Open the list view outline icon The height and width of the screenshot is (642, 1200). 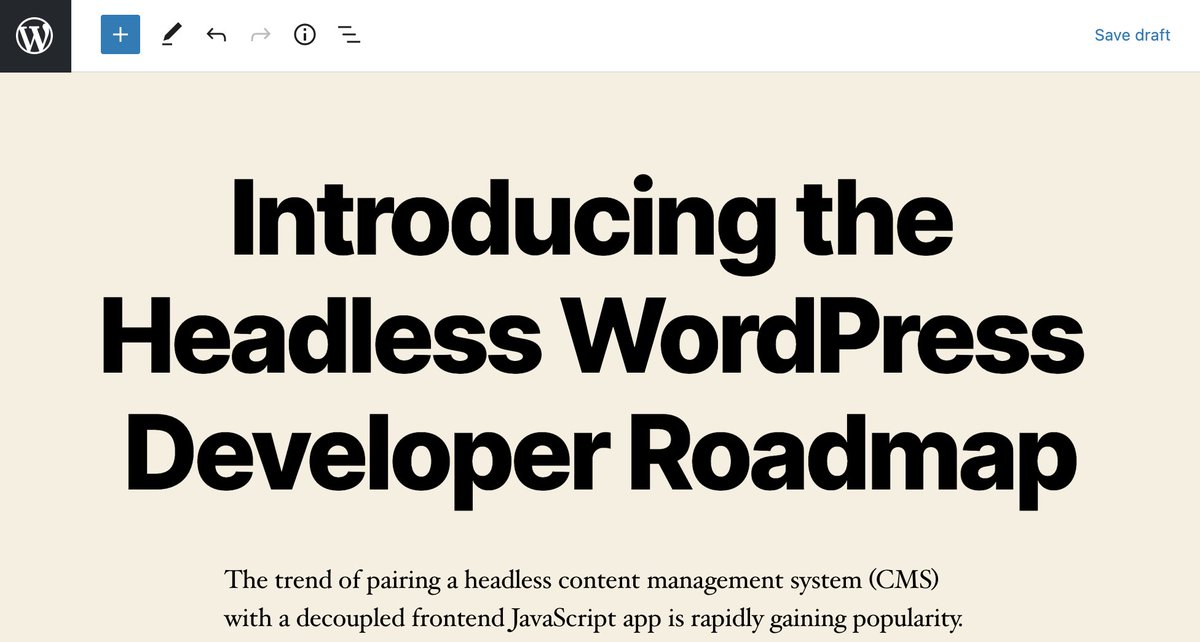(x=349, y=35)
